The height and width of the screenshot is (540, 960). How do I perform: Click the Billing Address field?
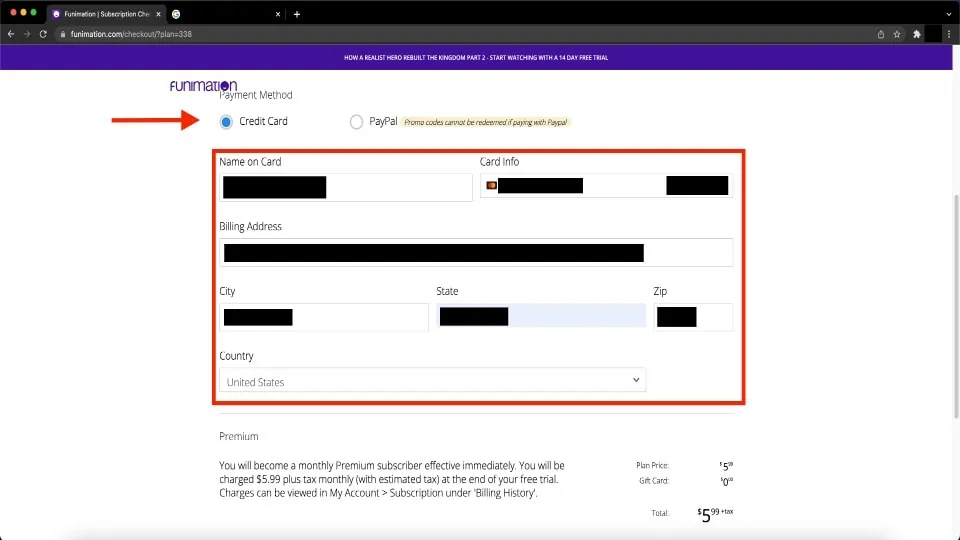point(476,252)
